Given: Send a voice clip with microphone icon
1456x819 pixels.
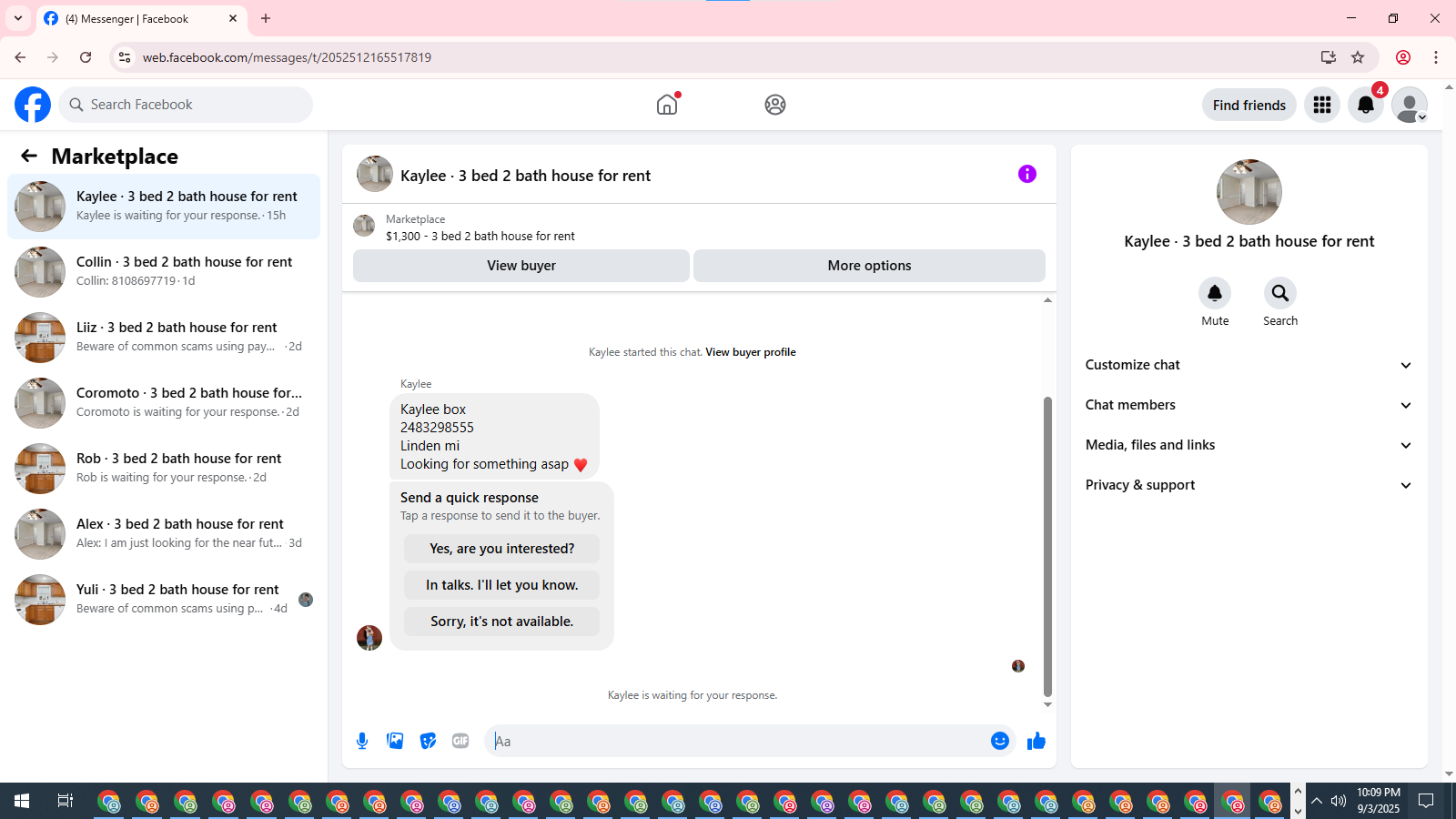Looking at the screenshot, I should [362, 741].
